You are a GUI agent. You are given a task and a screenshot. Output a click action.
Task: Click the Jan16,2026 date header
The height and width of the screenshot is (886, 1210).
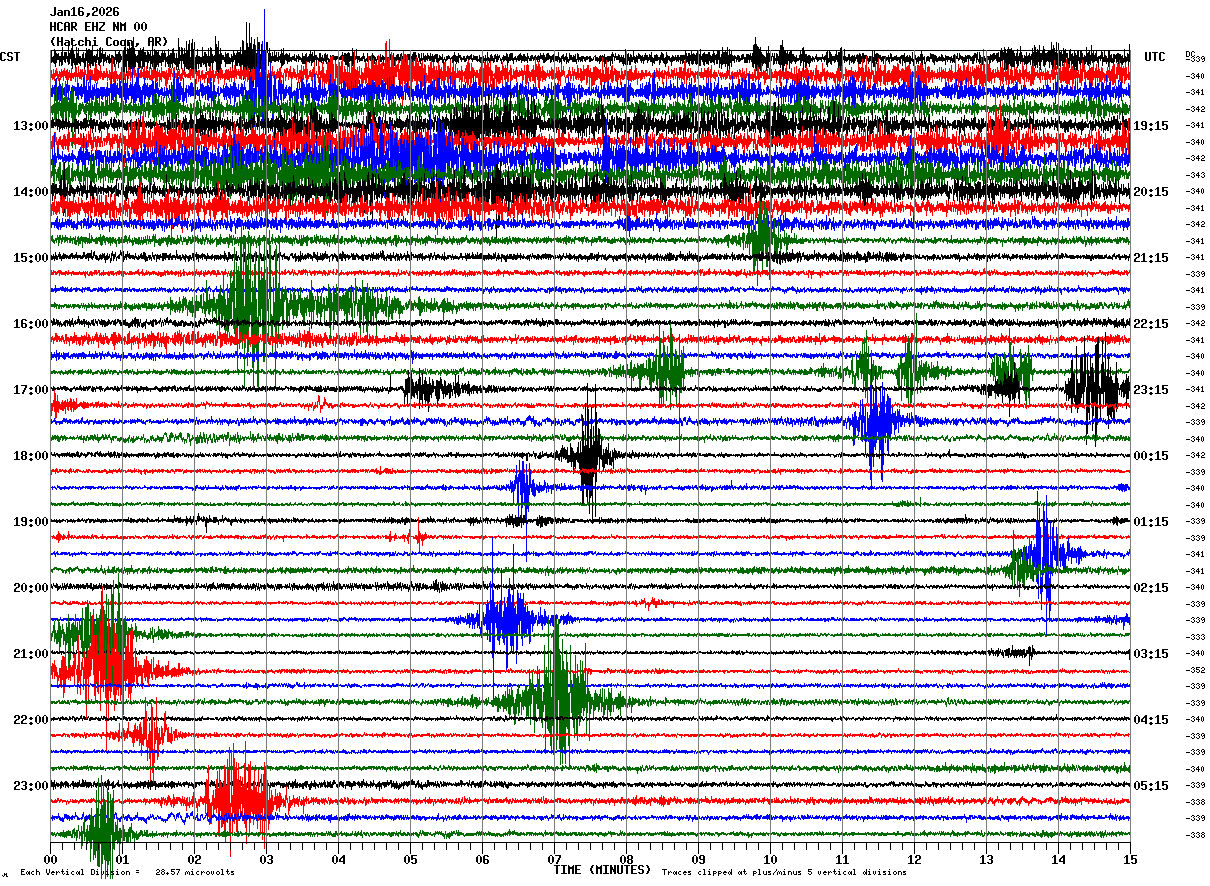point(85,12)
